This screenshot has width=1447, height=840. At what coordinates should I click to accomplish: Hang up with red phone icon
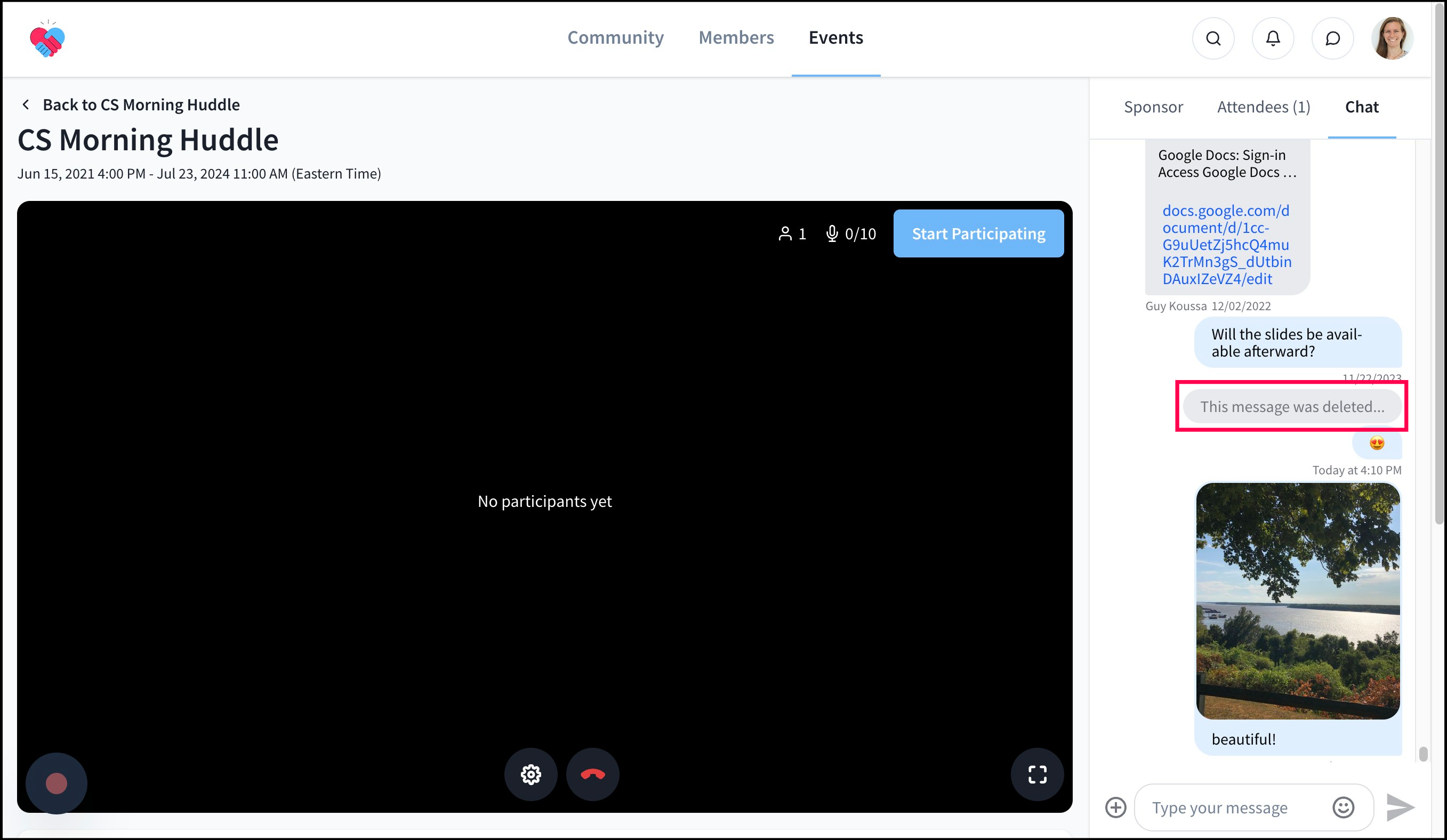tap(592, 774)
